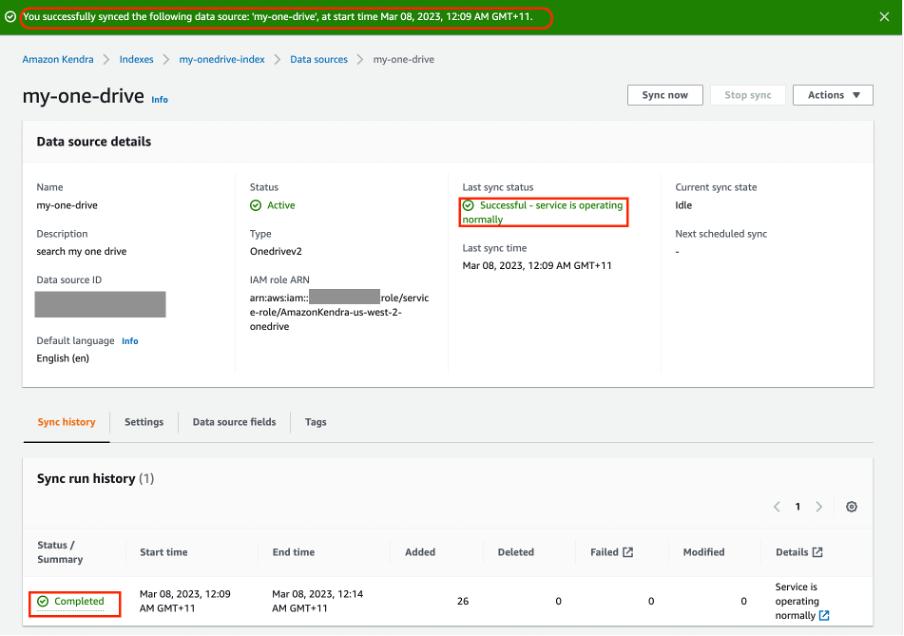The height and width of the screenshot is (636, 904).
Task: Open my-onedrive-index breadcrumb link
Action: pos(222,60)
